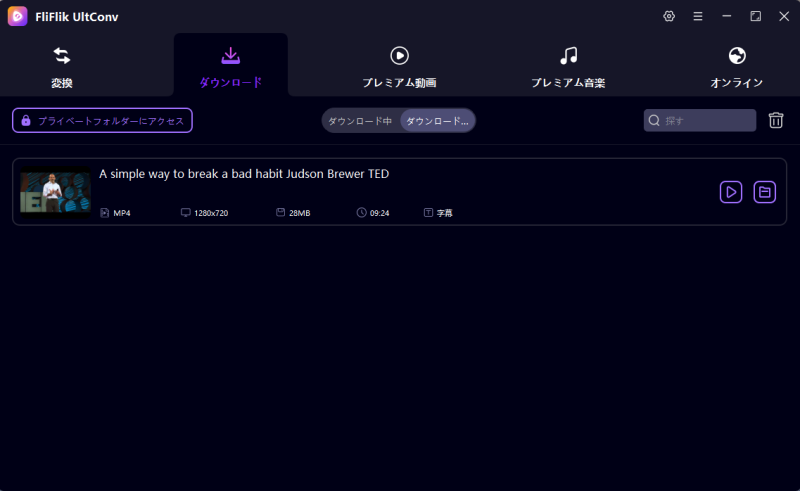Go to the オンライン tab
Image resolution: width=800 pixels, height=491 pixels.
coord(737,67)
